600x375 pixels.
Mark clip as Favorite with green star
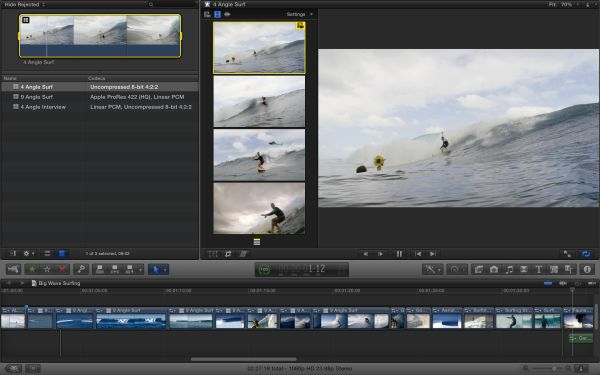pyautogui.click(x=33, y=269)
